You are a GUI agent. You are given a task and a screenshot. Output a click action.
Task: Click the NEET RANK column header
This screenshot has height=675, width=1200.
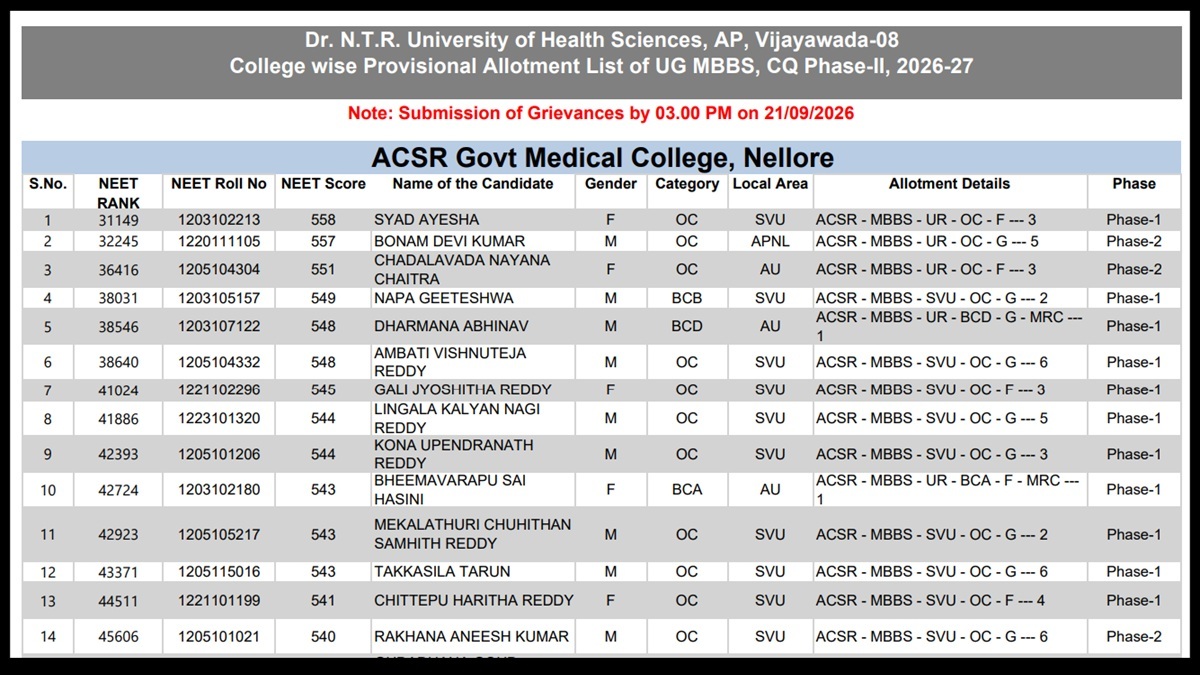click(x=118, y=193)
